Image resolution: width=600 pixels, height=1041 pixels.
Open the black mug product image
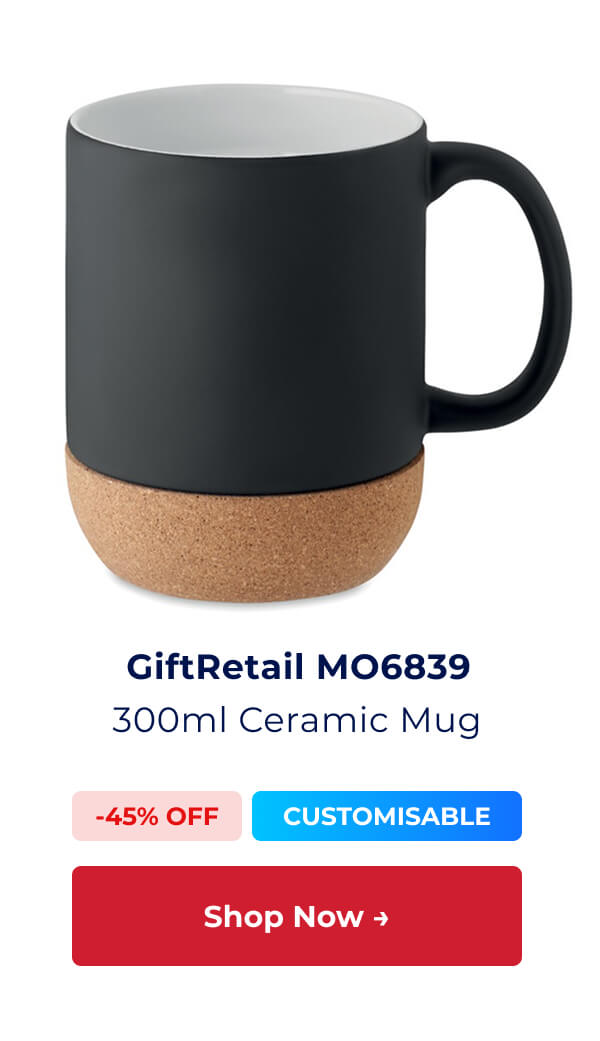319,343
